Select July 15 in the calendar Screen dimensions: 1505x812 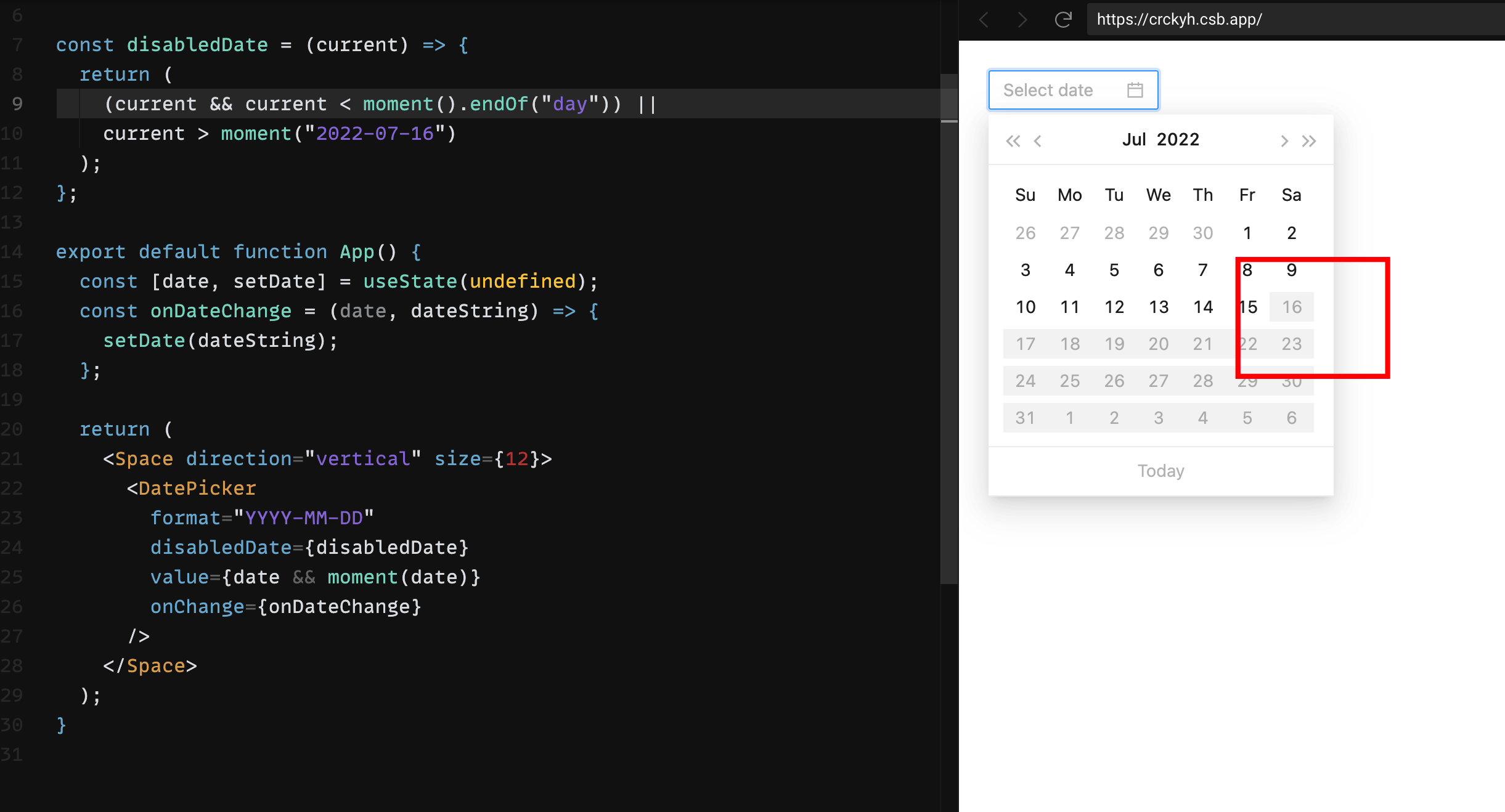pos(1247,306)
